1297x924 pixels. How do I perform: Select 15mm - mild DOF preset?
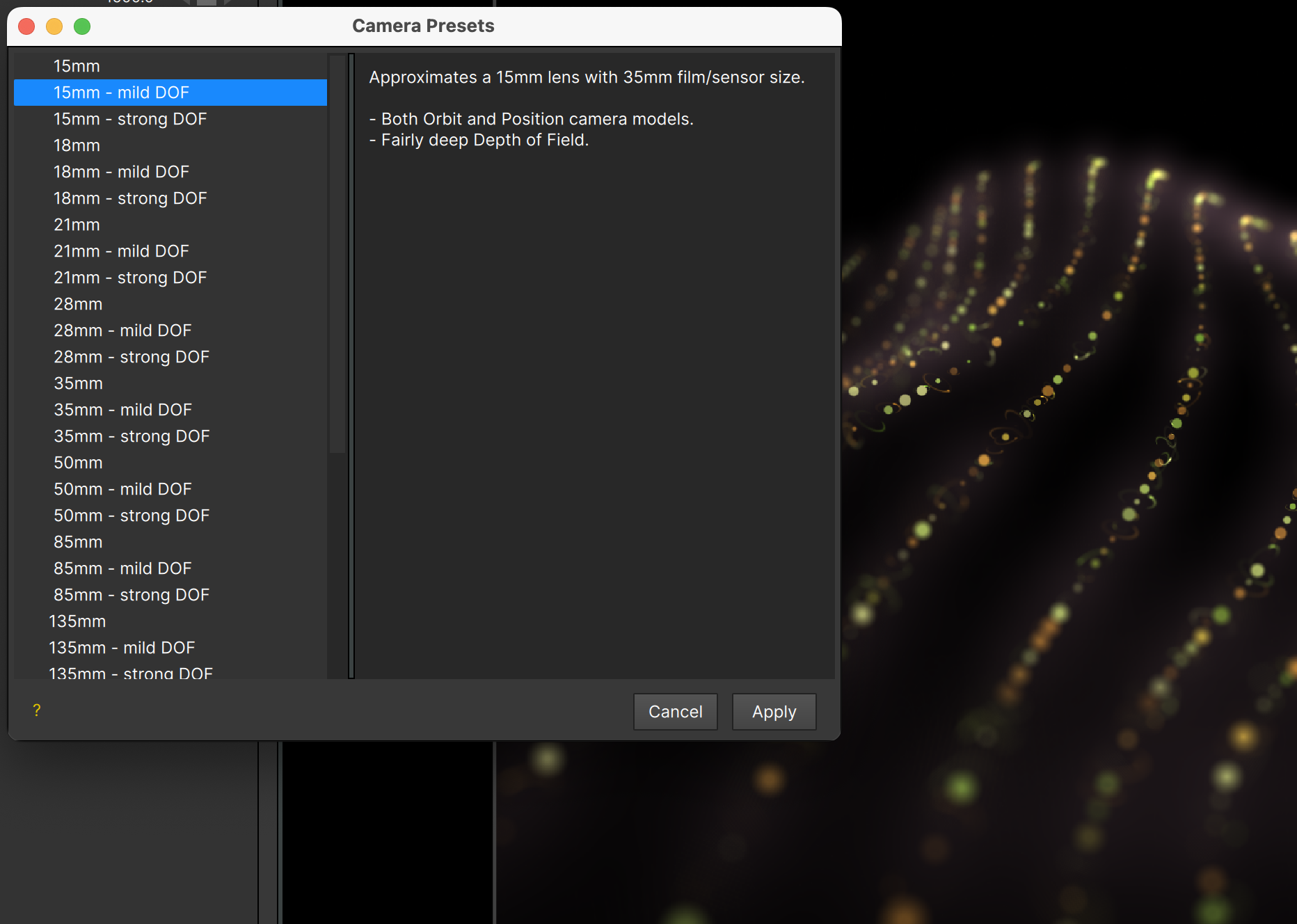(x=170, y=93)
